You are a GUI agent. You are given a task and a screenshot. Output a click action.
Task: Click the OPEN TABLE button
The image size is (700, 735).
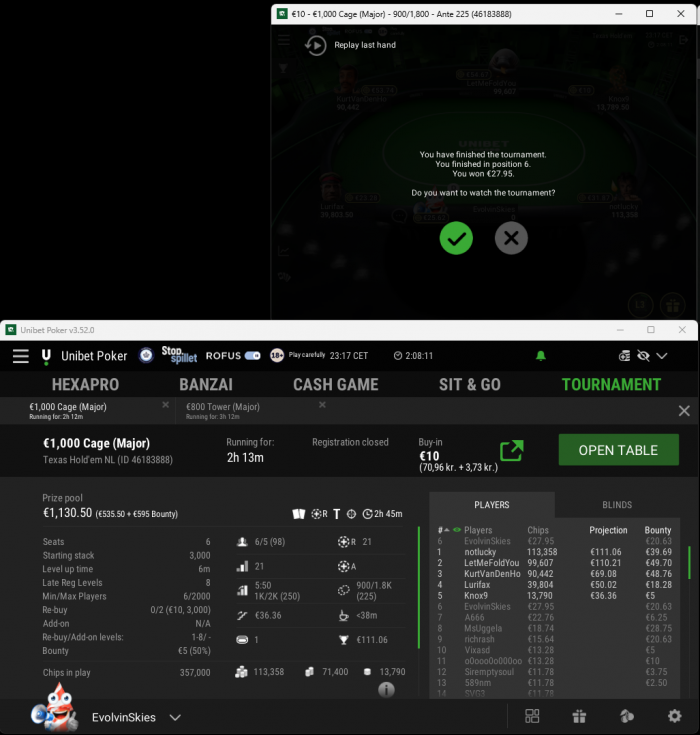point(618,450)
